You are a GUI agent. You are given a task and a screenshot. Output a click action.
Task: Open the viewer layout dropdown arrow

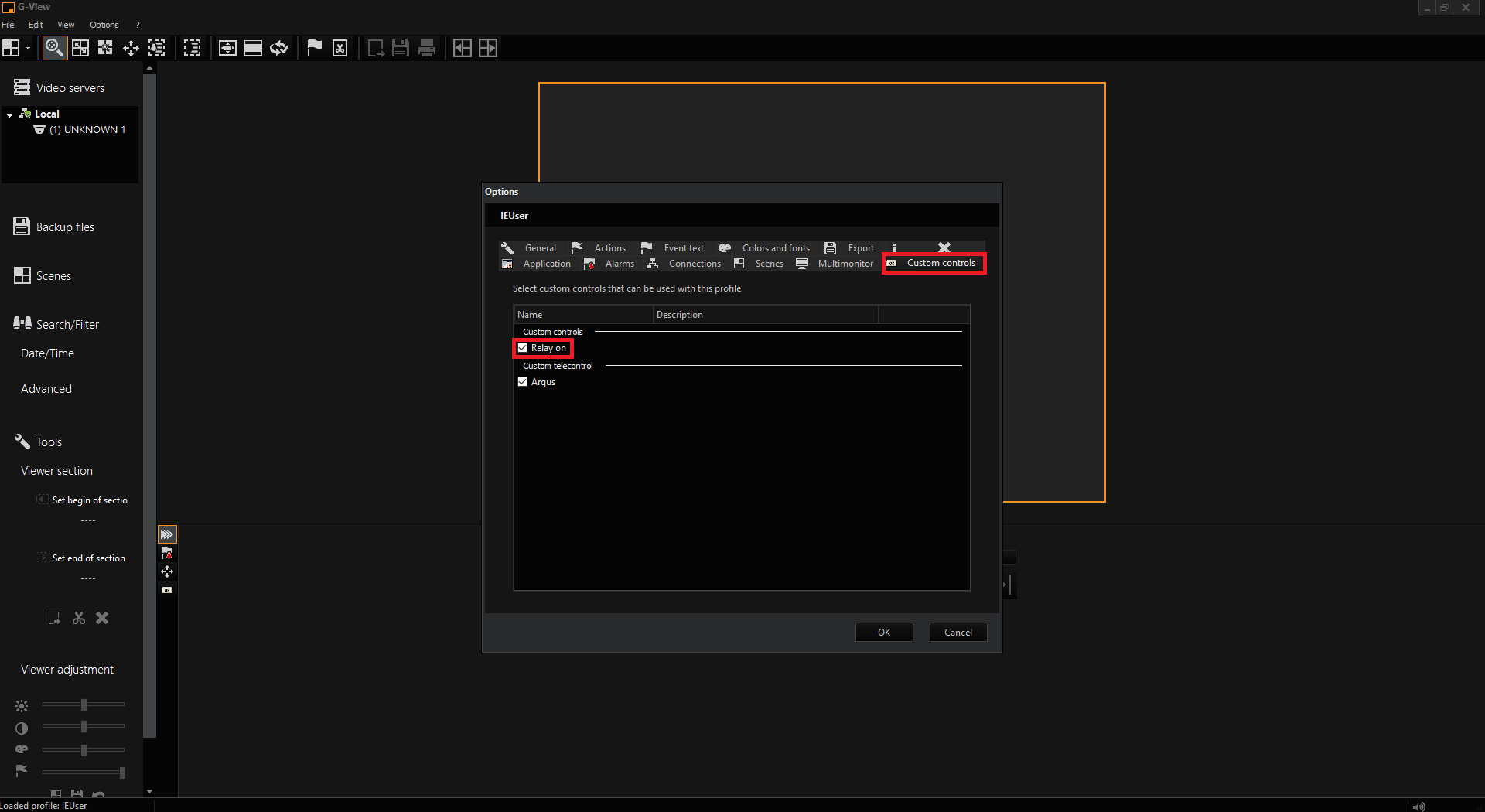click(28, 48)
